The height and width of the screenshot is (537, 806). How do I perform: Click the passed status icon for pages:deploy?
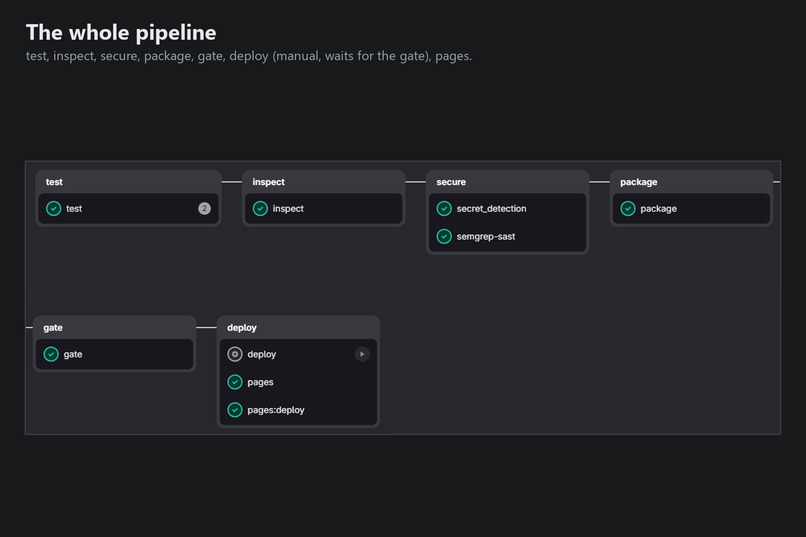click(235, 410)
